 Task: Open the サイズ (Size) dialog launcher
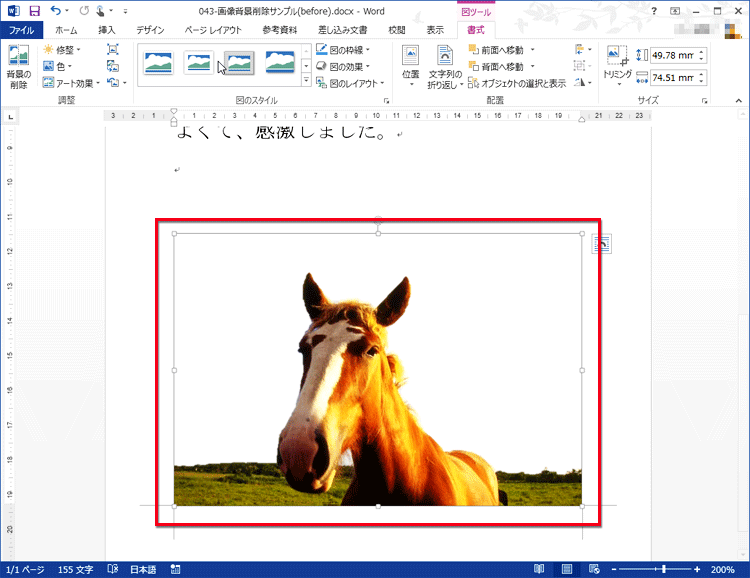point(705,101)
